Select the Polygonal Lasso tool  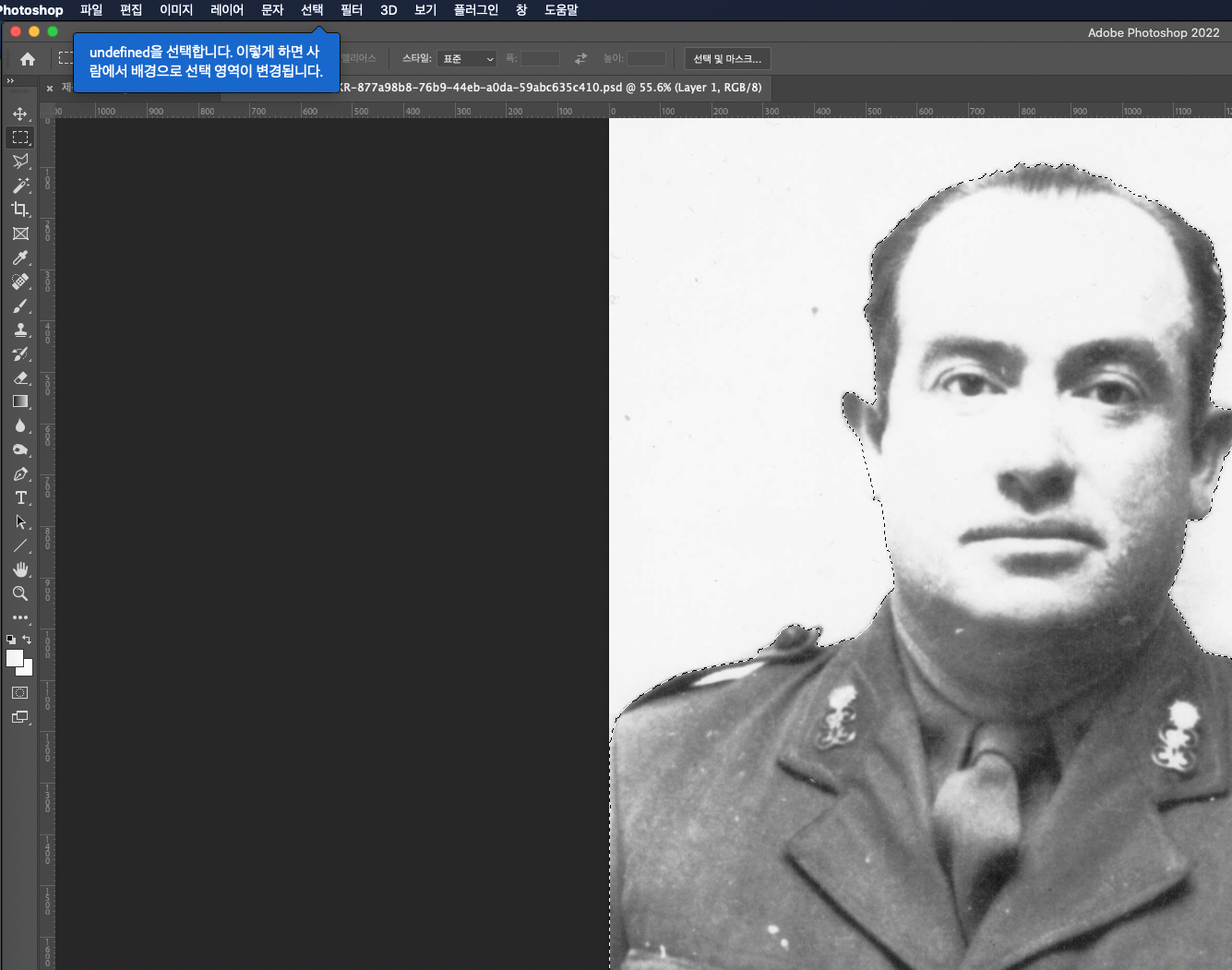coord(20,162)
